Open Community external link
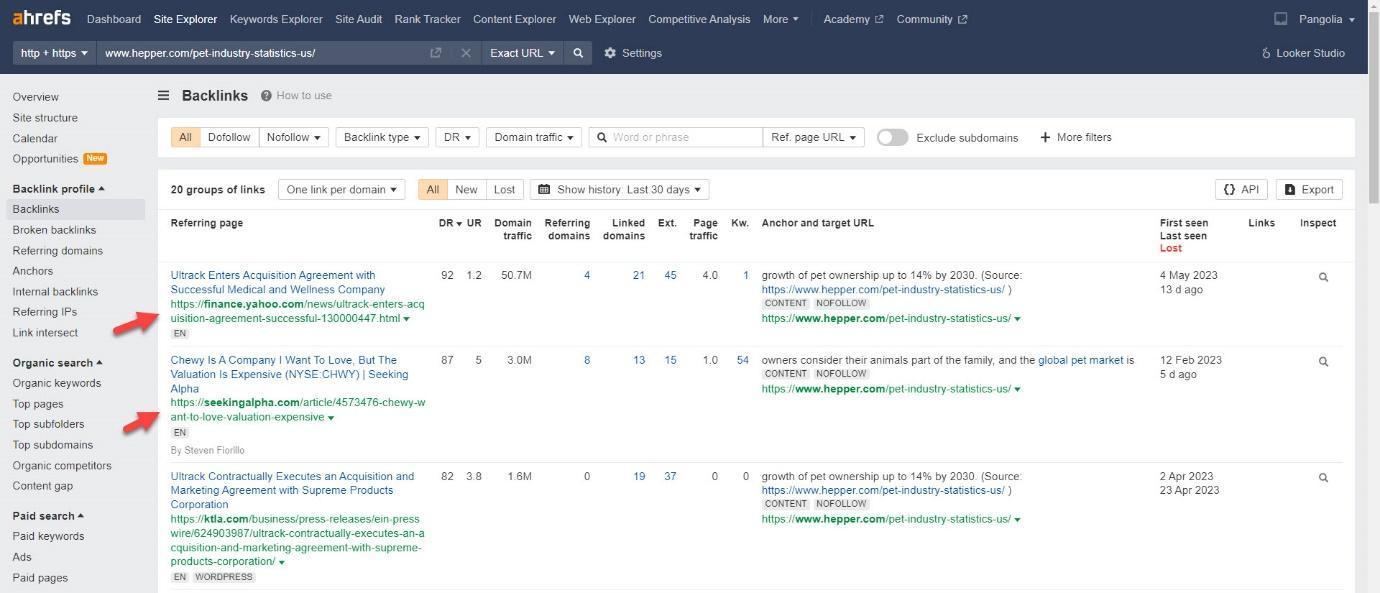The width and height of the screenshot is (1380, 593). (931, 19)
